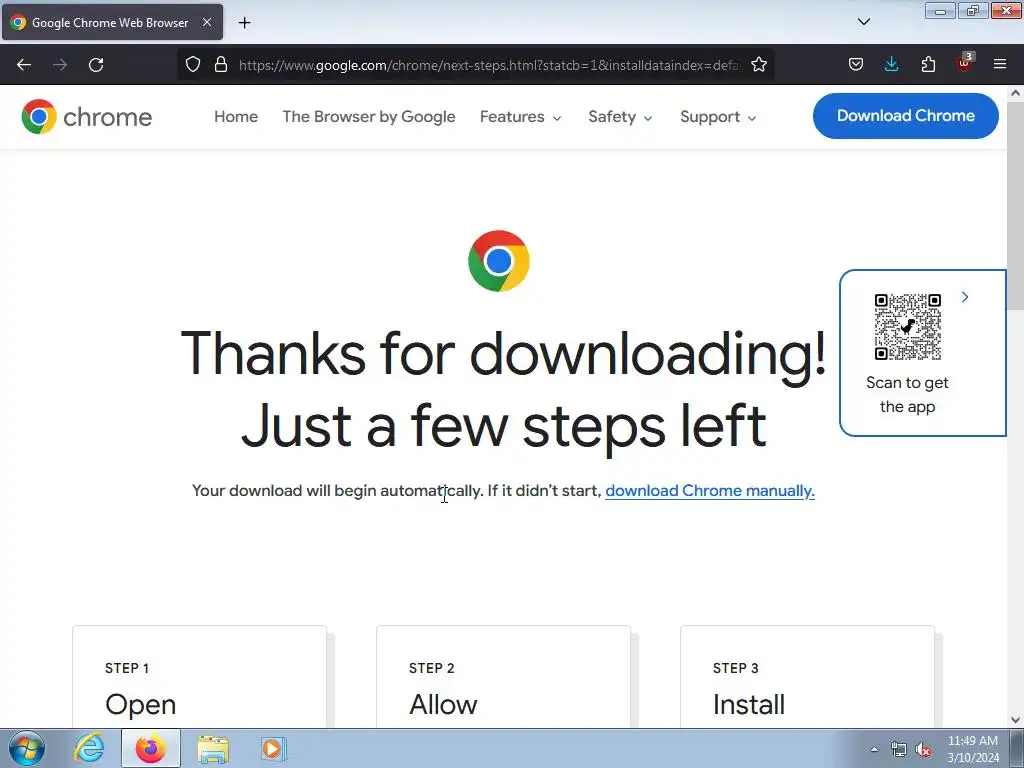Open the Firefox downloads panel

click(x=891, y=65)
